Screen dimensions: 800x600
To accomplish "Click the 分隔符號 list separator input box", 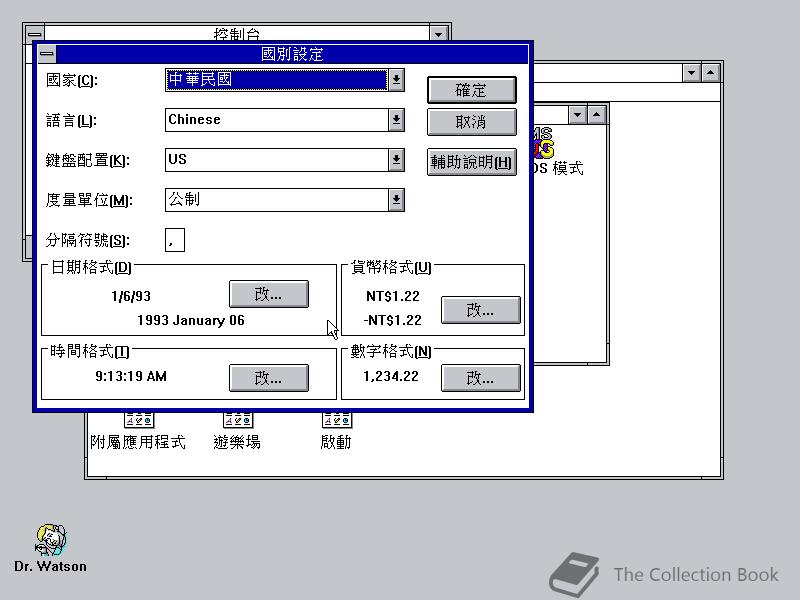I will [x=175, y=240].
